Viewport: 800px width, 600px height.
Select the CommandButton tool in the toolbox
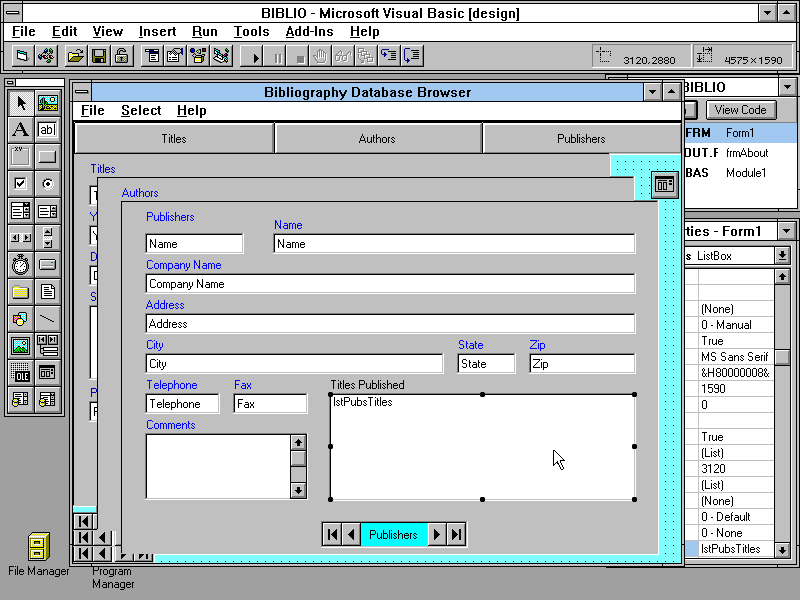47,157
